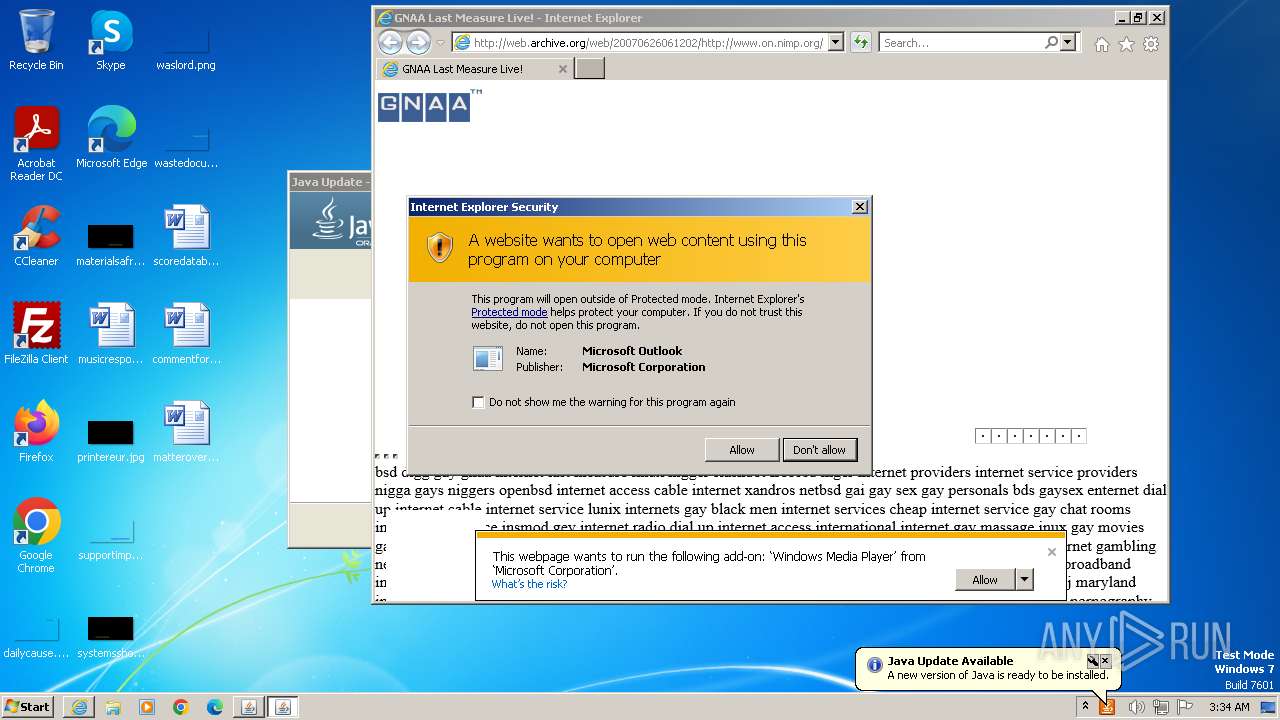Image resolution: width=1280 pixels, height=720 pixels.
Task: Close the add-on notification bar
Action: click(x=1051, y=552)
